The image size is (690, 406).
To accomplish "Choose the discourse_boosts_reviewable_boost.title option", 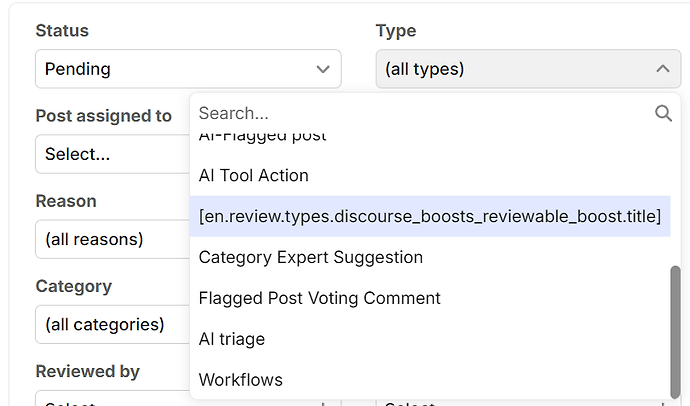I will pyautogui.click(x=430, y=216).
